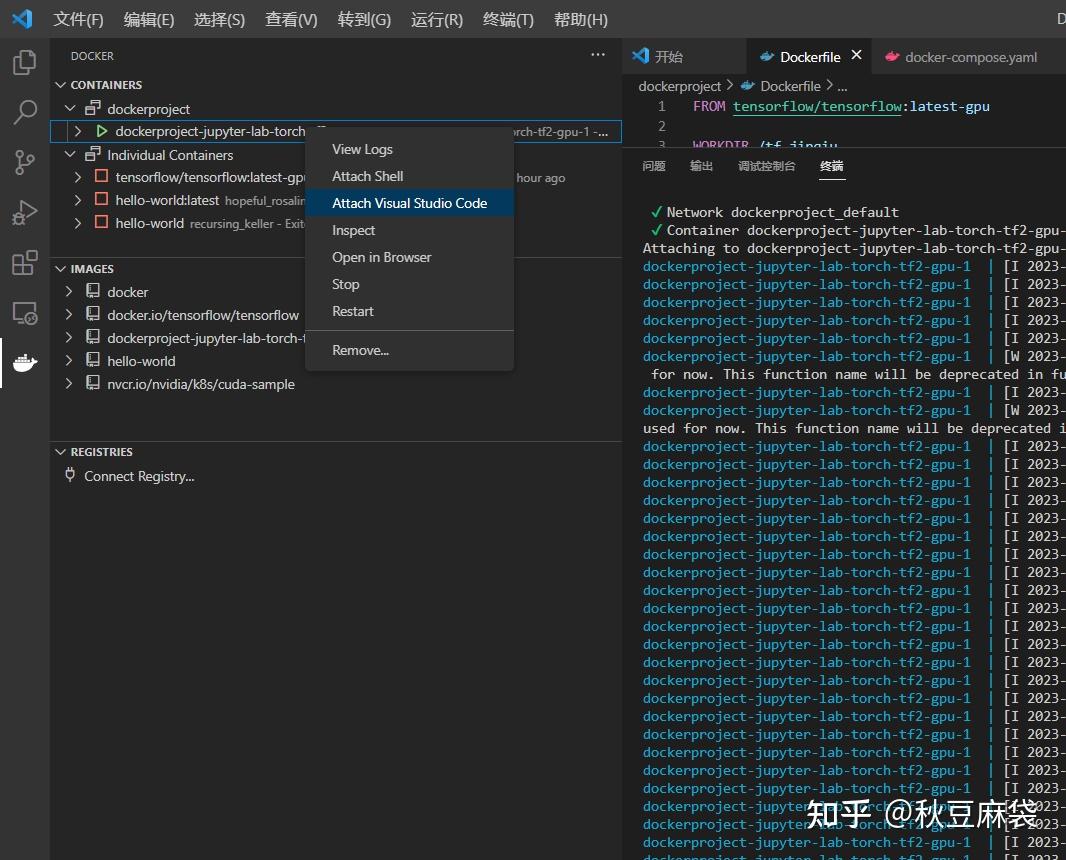Image resolution: width=1066 pixels, height=860 pixels.
Task: Open the Remote Explorer view
Action: [24, 313]
